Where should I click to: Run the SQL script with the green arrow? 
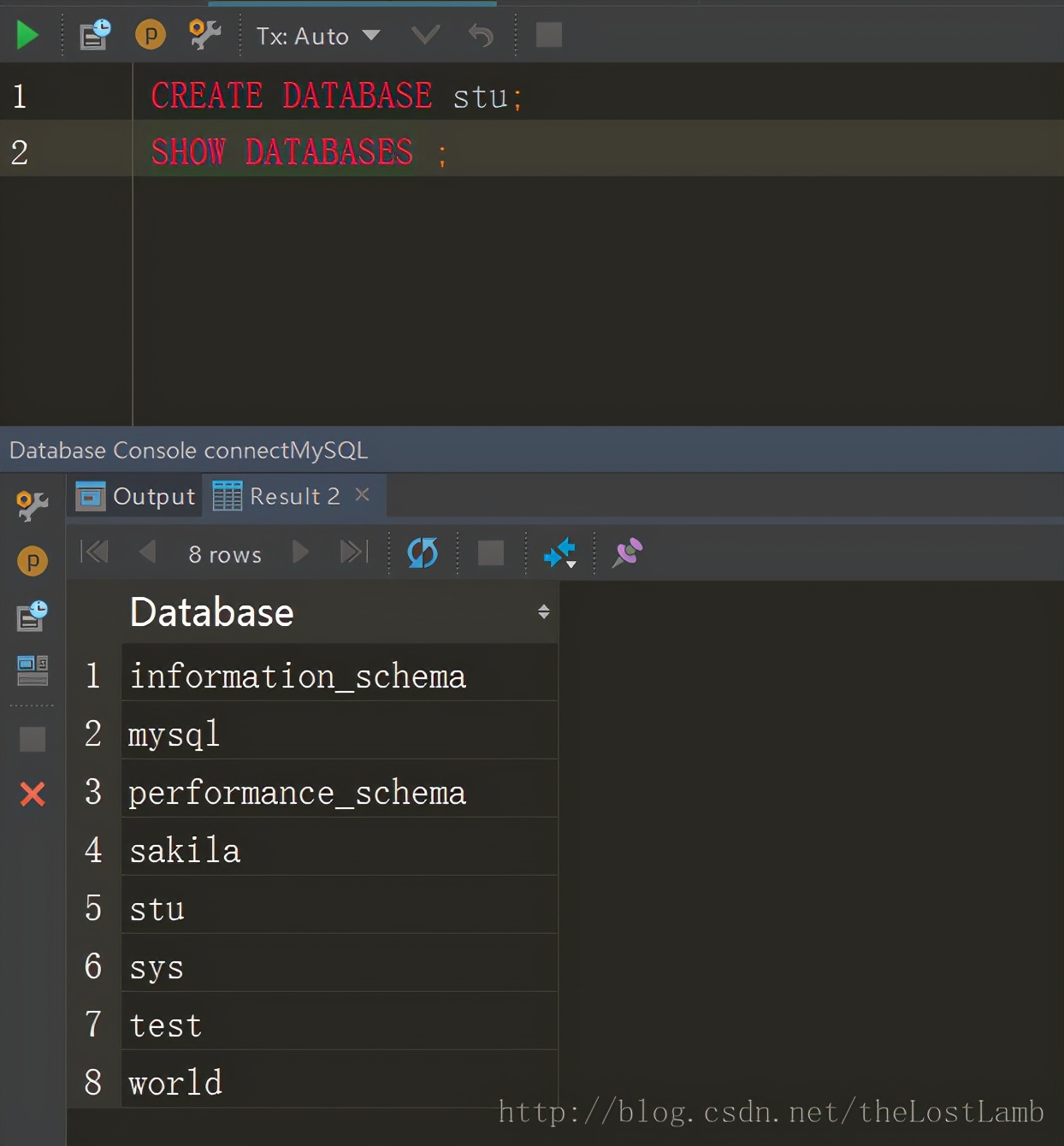click(27, 35)
